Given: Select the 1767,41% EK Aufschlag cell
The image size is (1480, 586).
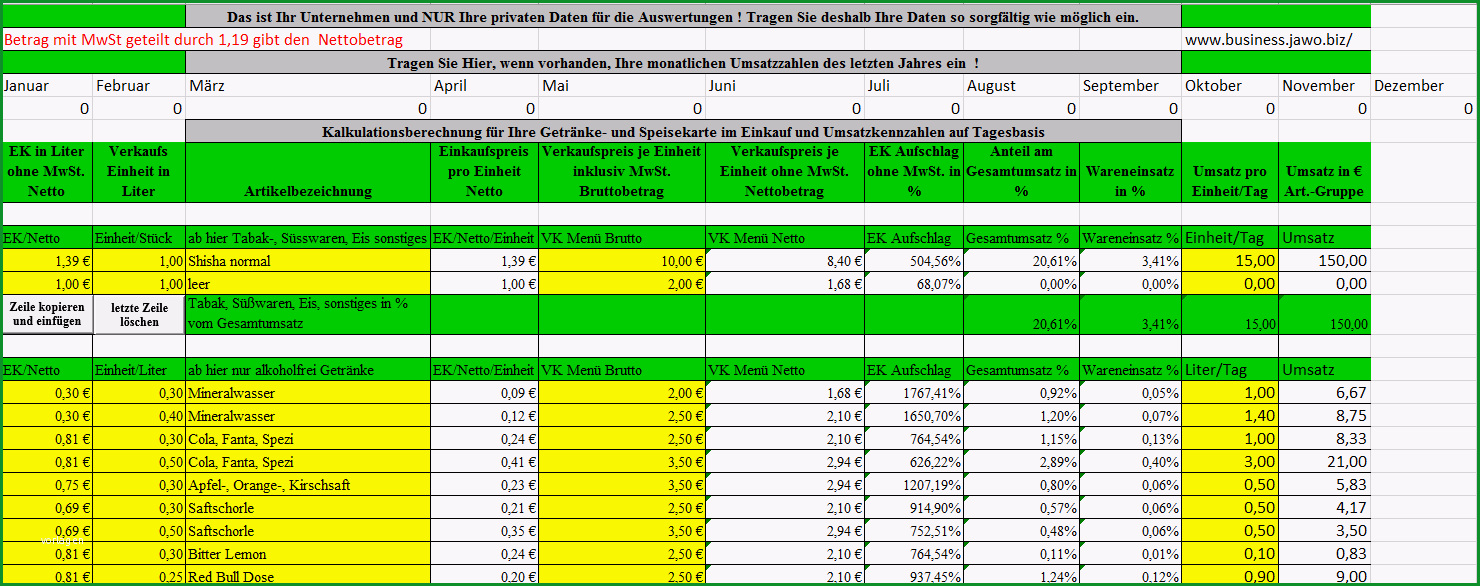Looking at the screenshot, I should (914, 393).
